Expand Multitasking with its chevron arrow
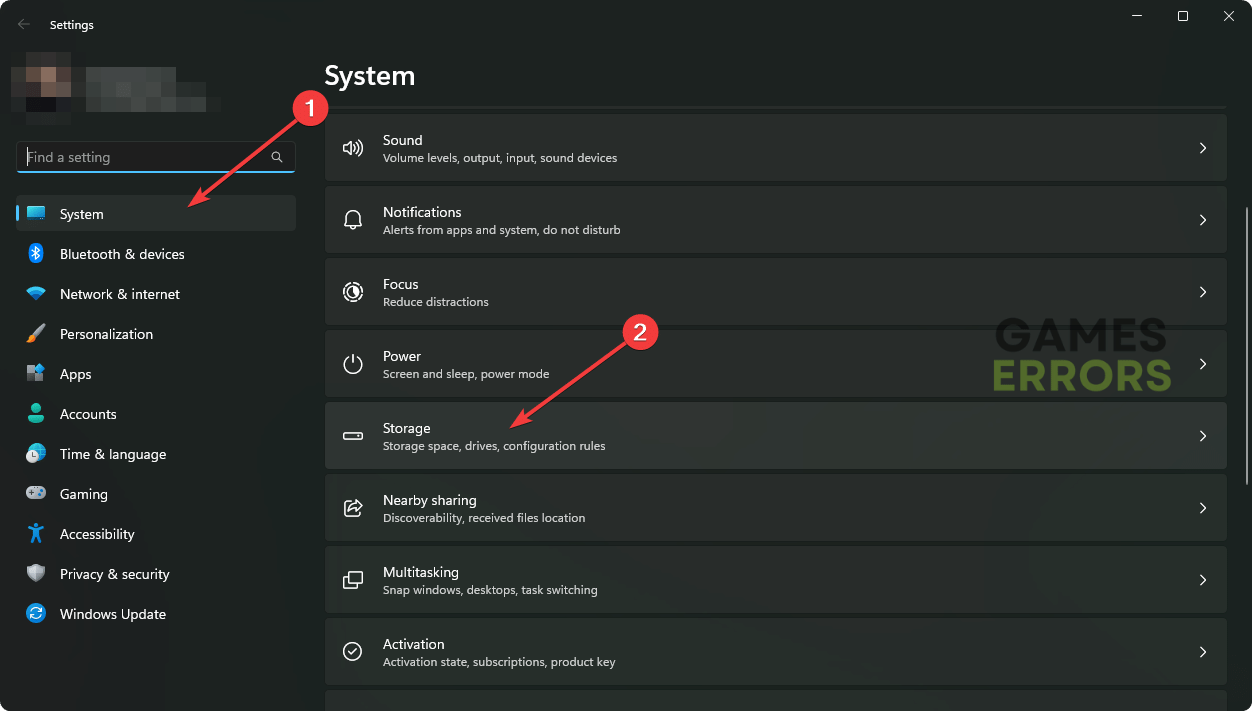The width and height of the screenshot is (1252, 711). click(x=1203, y=580)
